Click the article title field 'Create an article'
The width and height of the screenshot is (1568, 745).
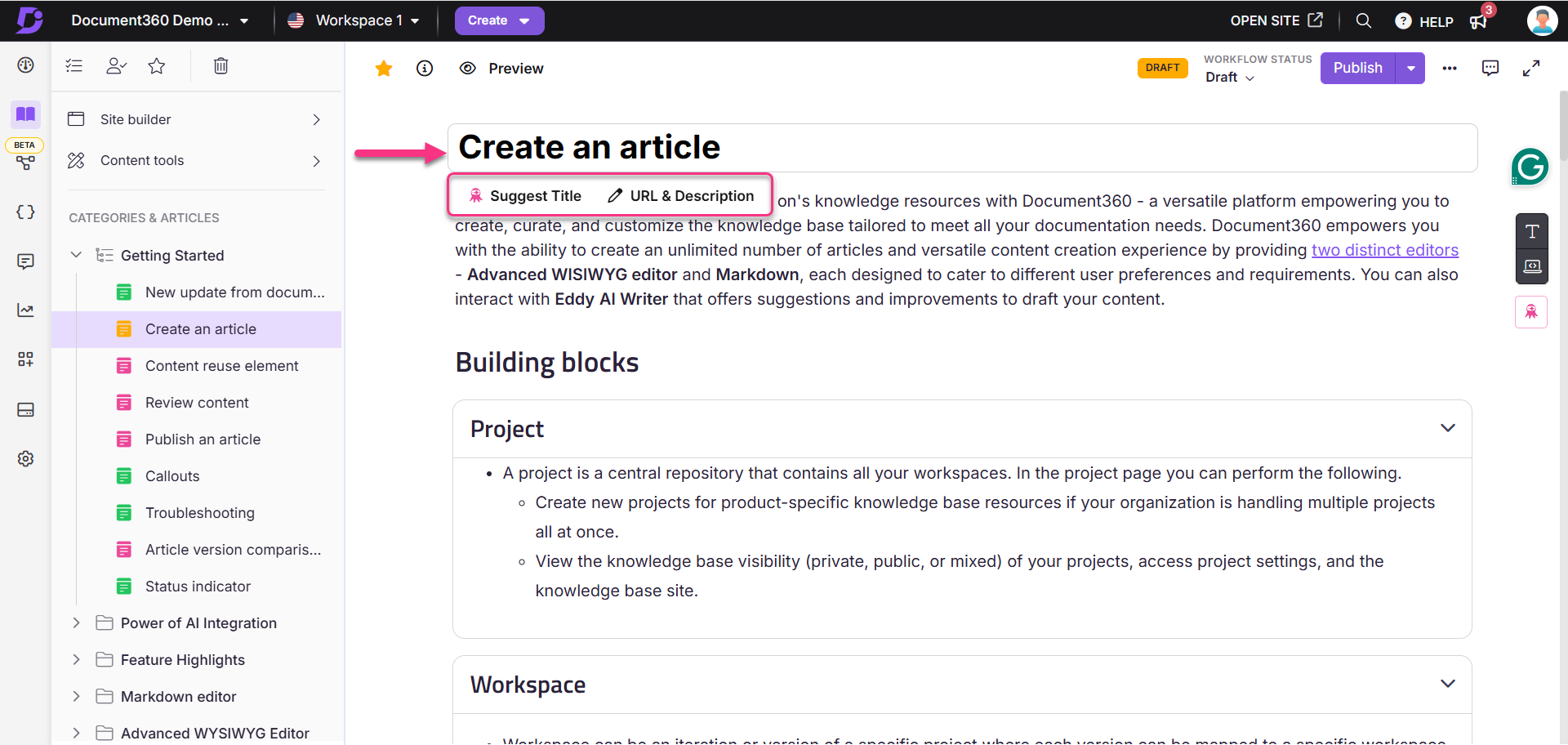tap(962, 148)
